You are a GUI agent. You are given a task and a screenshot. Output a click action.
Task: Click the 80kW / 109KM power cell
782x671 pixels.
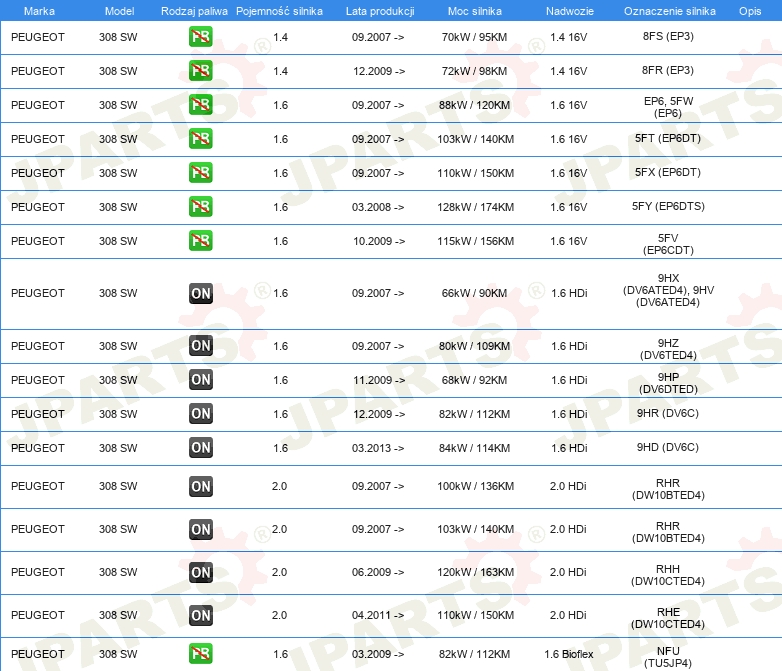pos(474,346)
